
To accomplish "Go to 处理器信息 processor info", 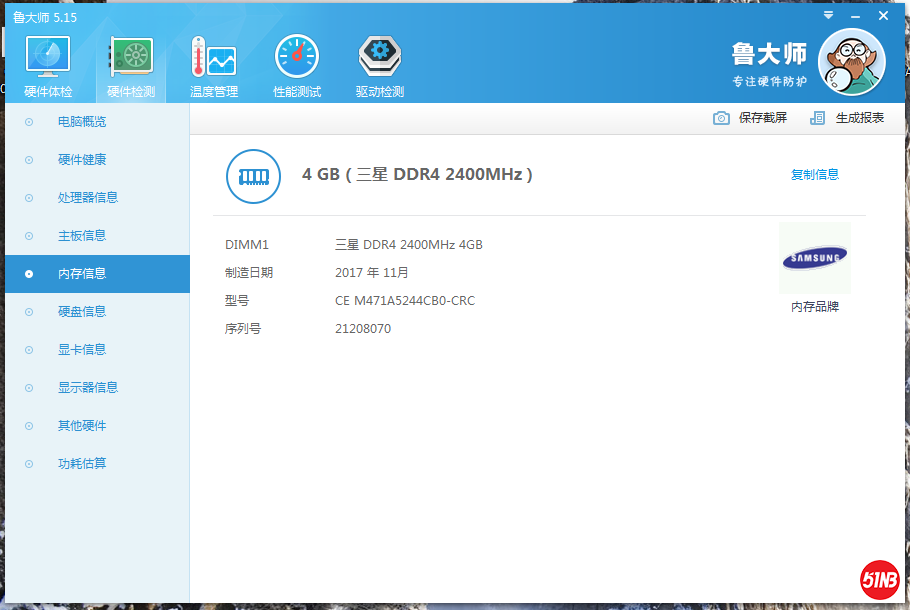I will click(88, 198).
